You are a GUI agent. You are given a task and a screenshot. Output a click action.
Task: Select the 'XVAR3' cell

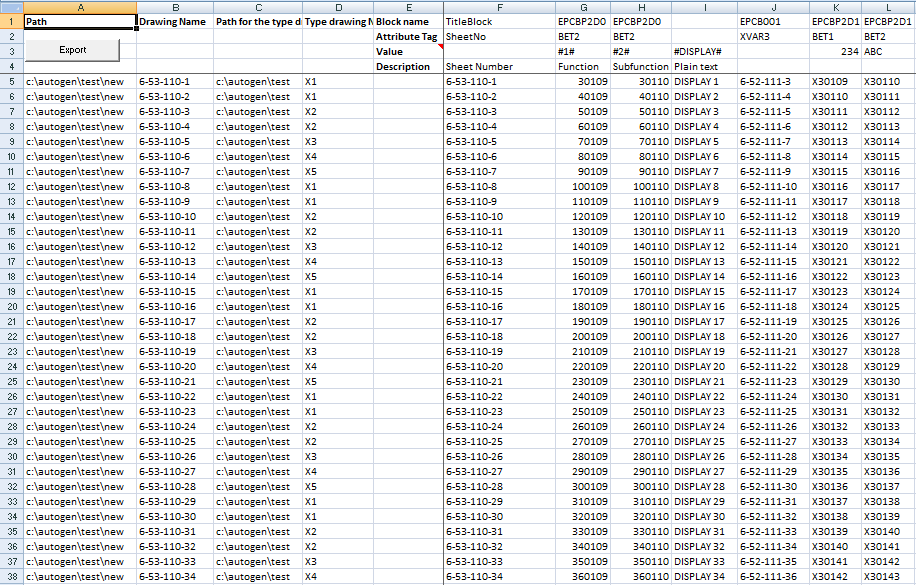pos(773,37)
